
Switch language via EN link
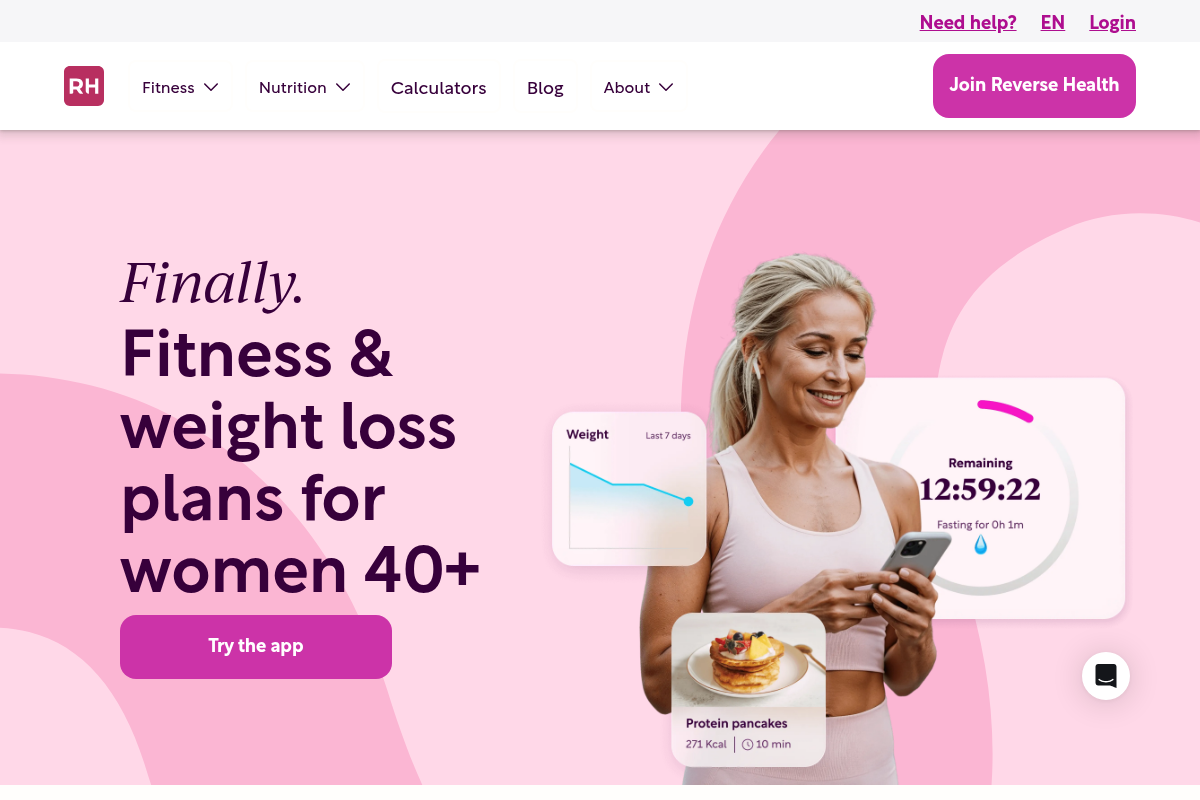[x=1053, y=22]
